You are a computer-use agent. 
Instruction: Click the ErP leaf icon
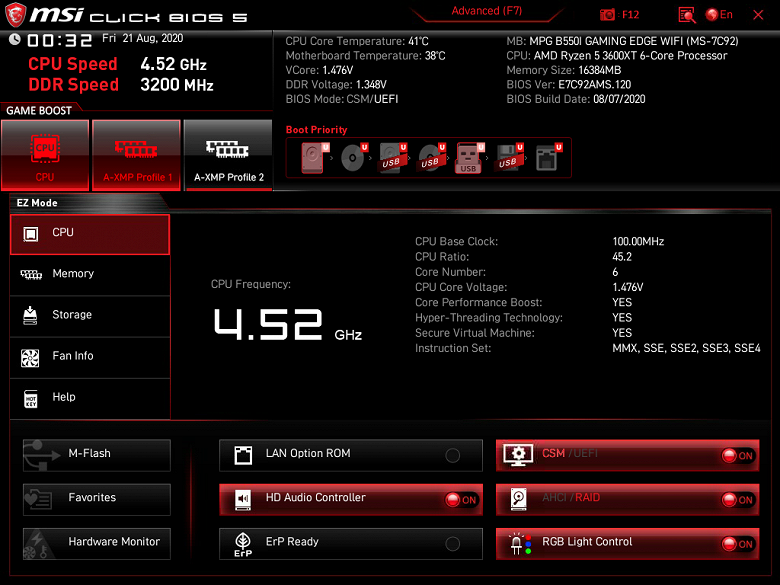click(243, 544)
